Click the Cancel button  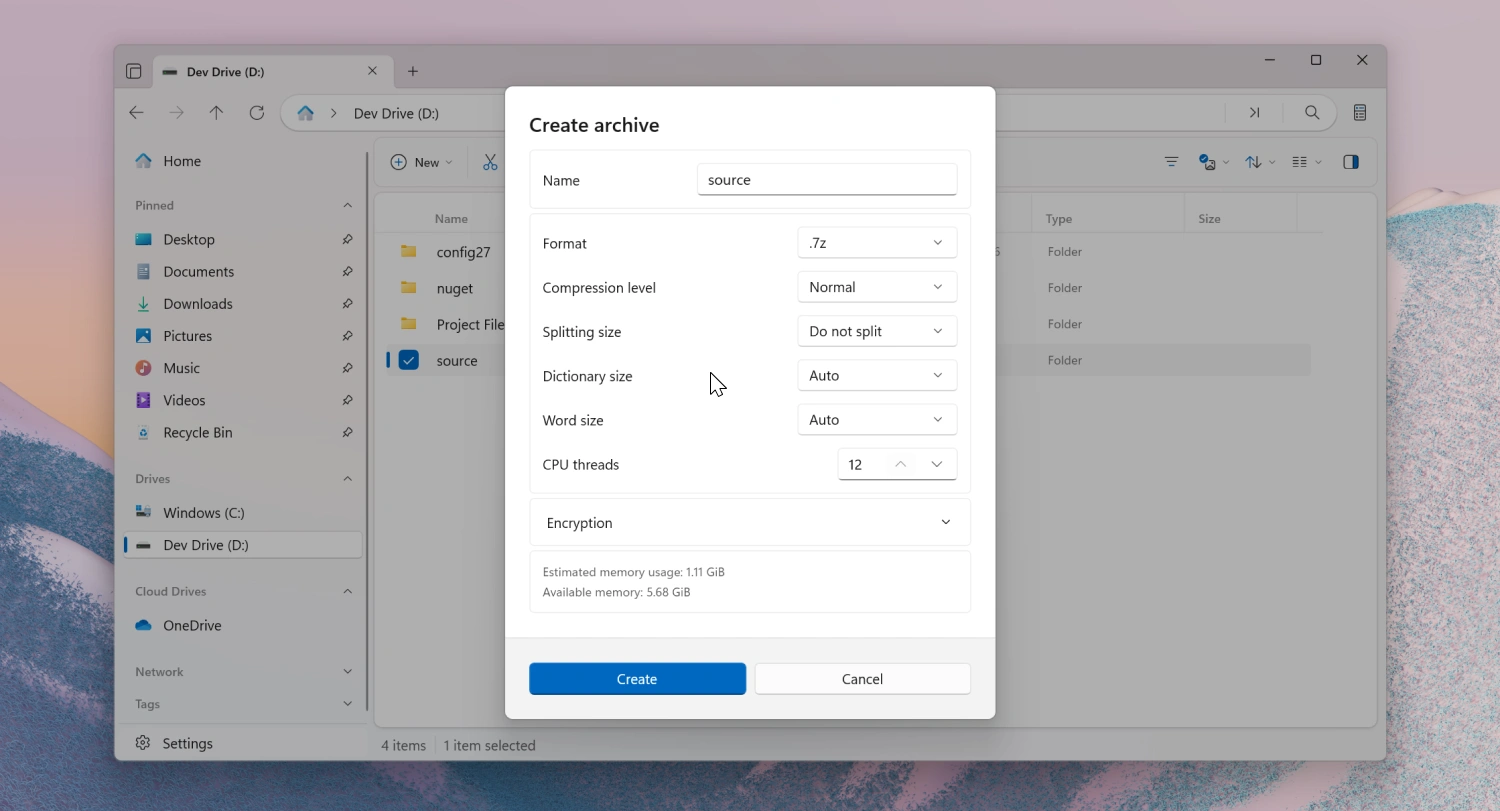[862, 679]
